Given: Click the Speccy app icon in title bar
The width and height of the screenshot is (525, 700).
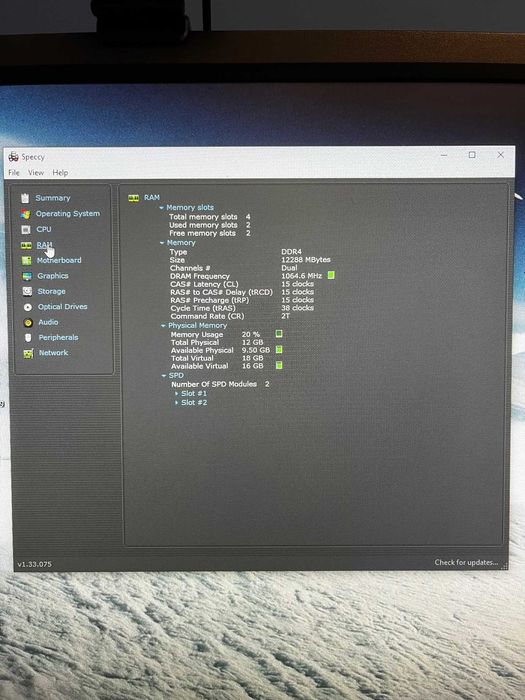Looking at the screenshot, I should coord(13,157).
